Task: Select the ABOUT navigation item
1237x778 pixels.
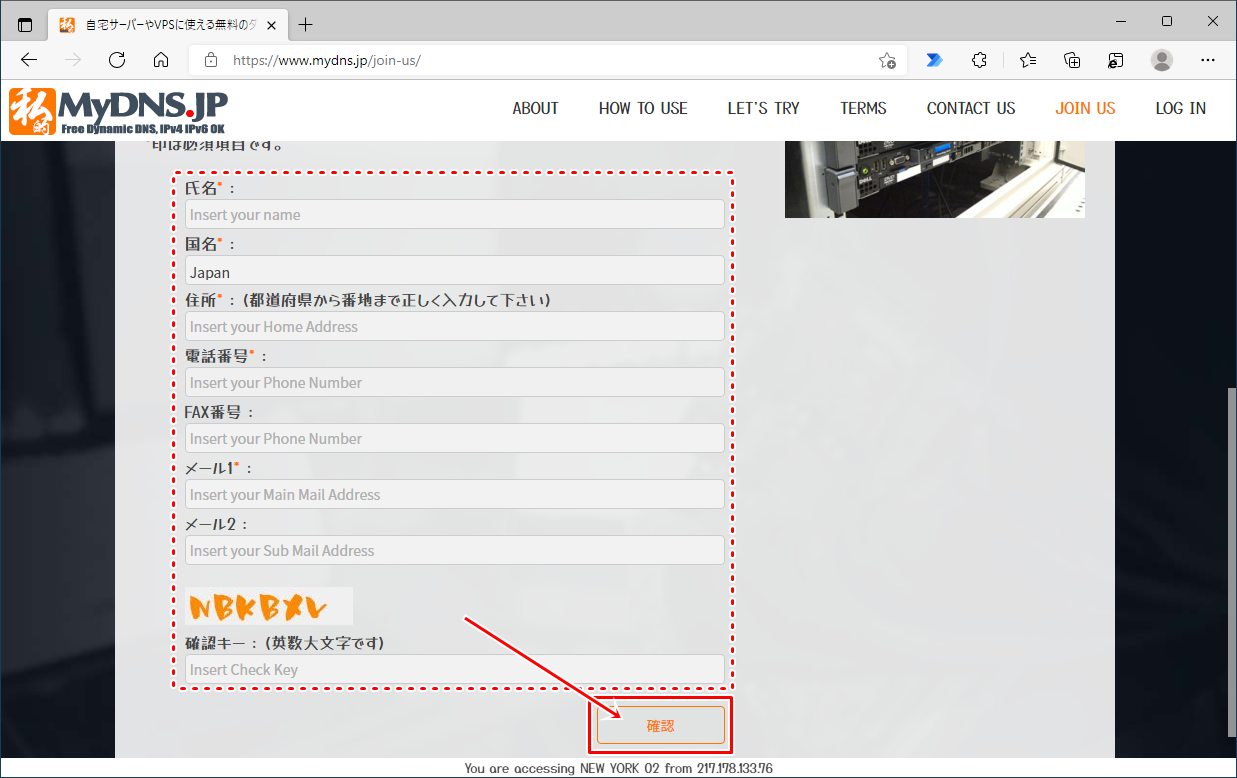Action: pos(535,108)
